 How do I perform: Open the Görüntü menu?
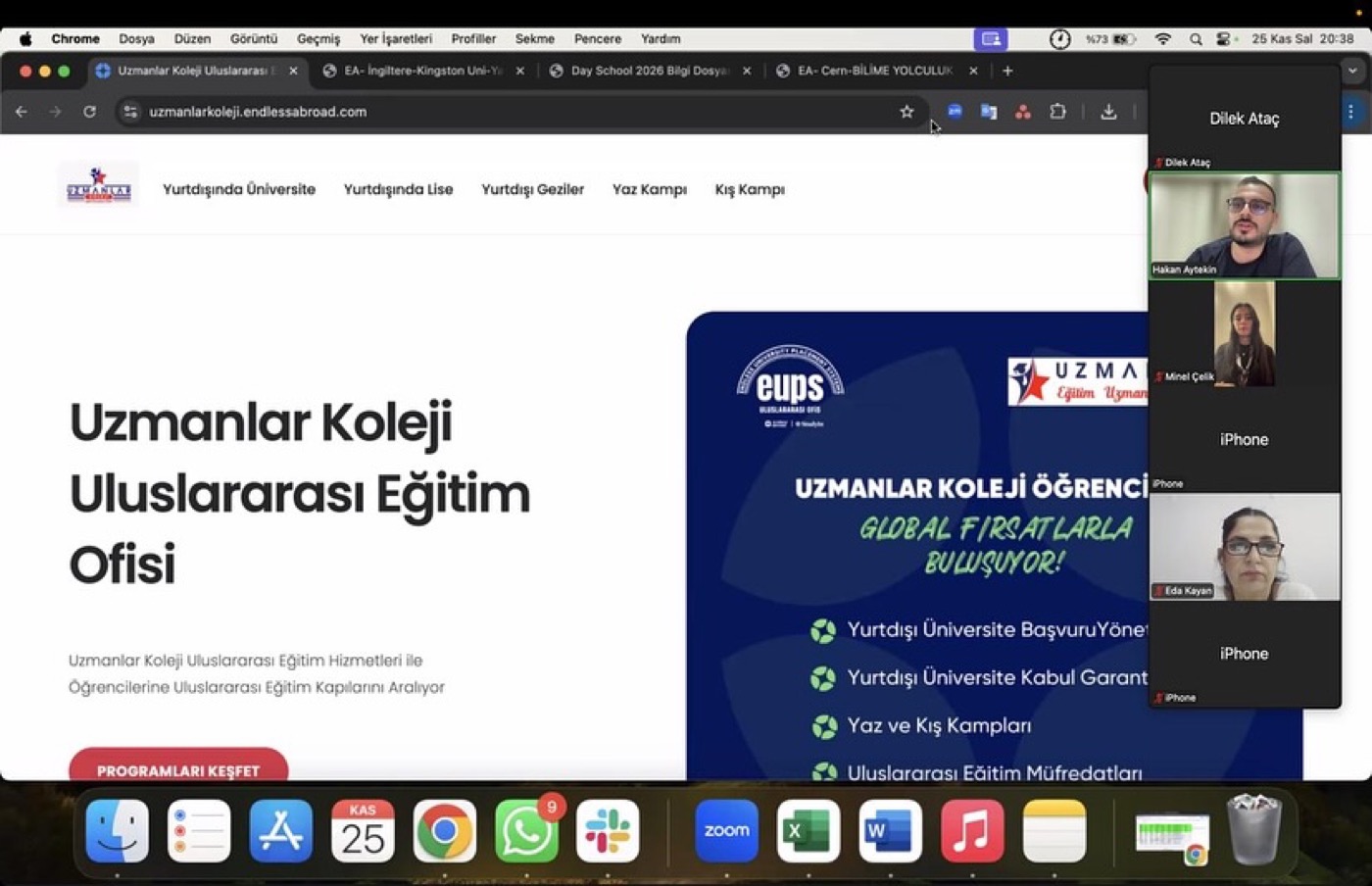pyautogui.click(x=254, y=39)
